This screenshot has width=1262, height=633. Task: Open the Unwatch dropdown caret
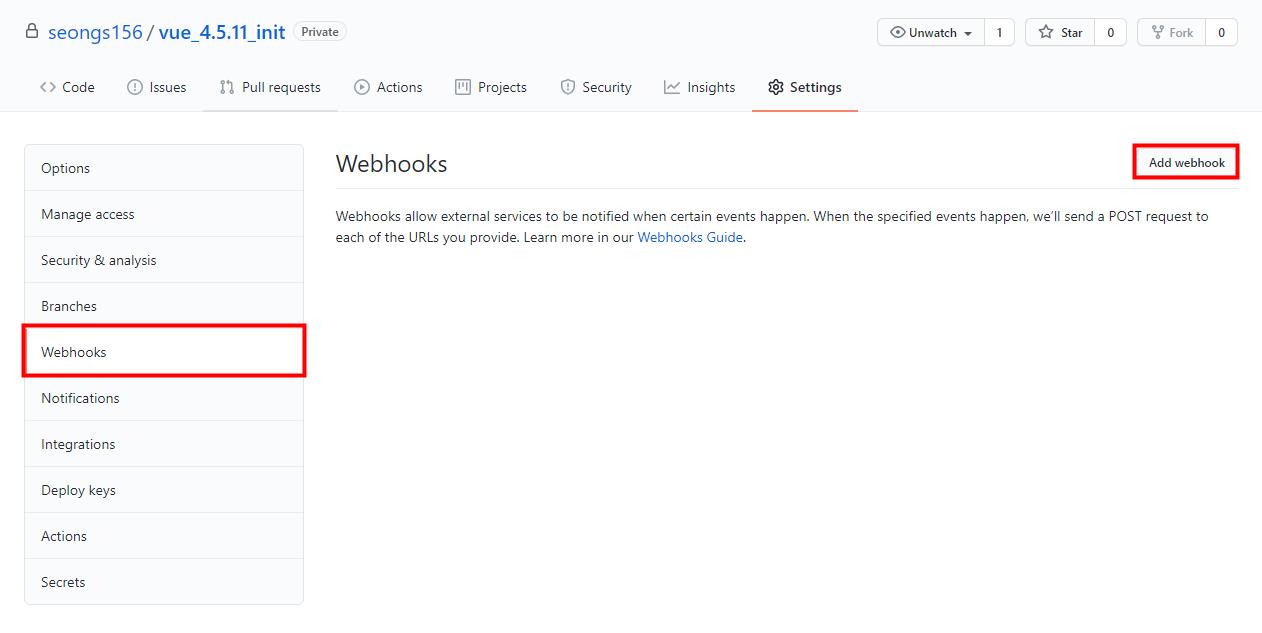968,33
